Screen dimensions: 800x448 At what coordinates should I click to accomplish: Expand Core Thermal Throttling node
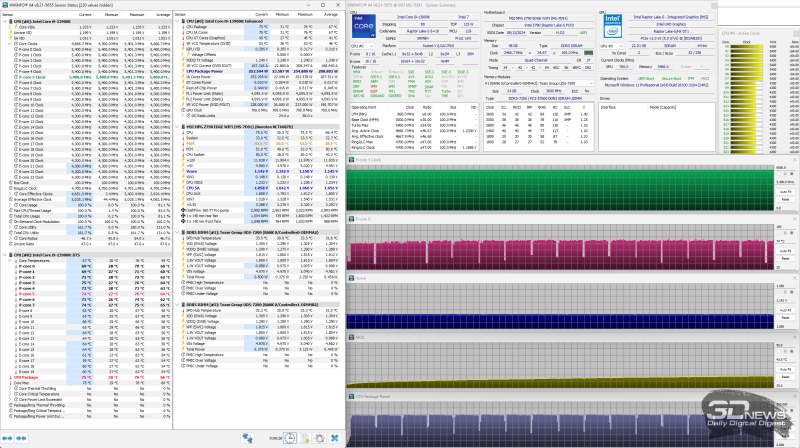(10, 389)
